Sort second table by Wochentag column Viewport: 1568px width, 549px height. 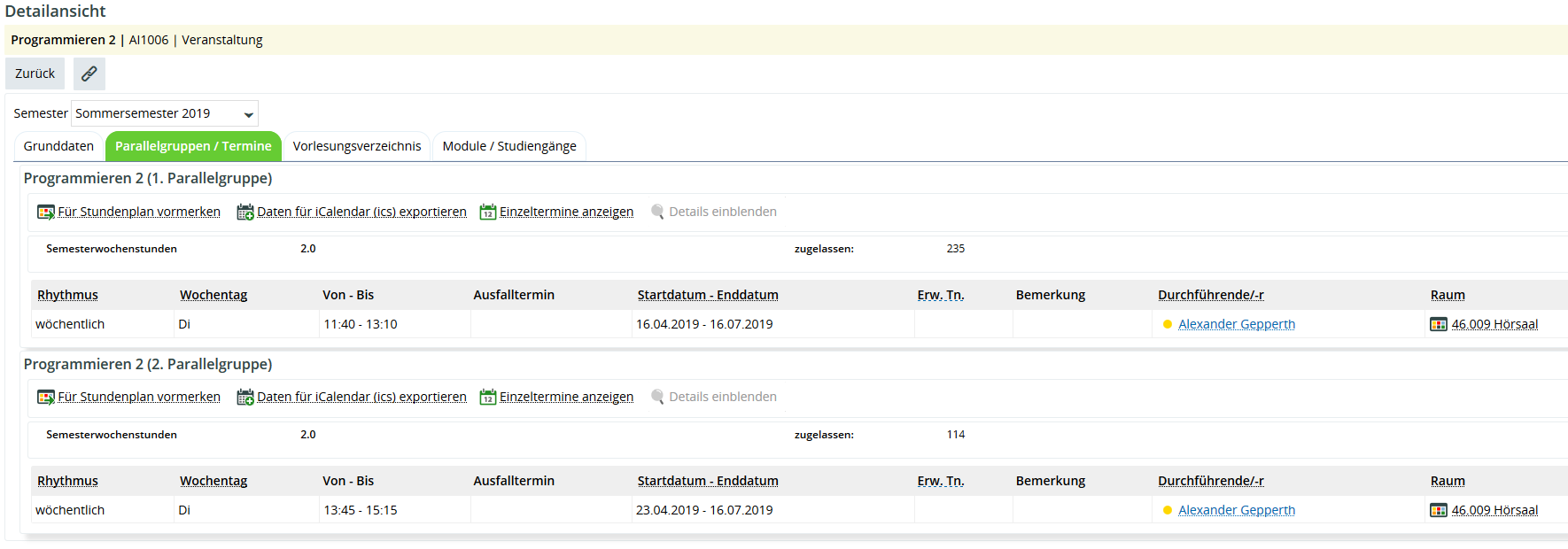pos(213,481)
